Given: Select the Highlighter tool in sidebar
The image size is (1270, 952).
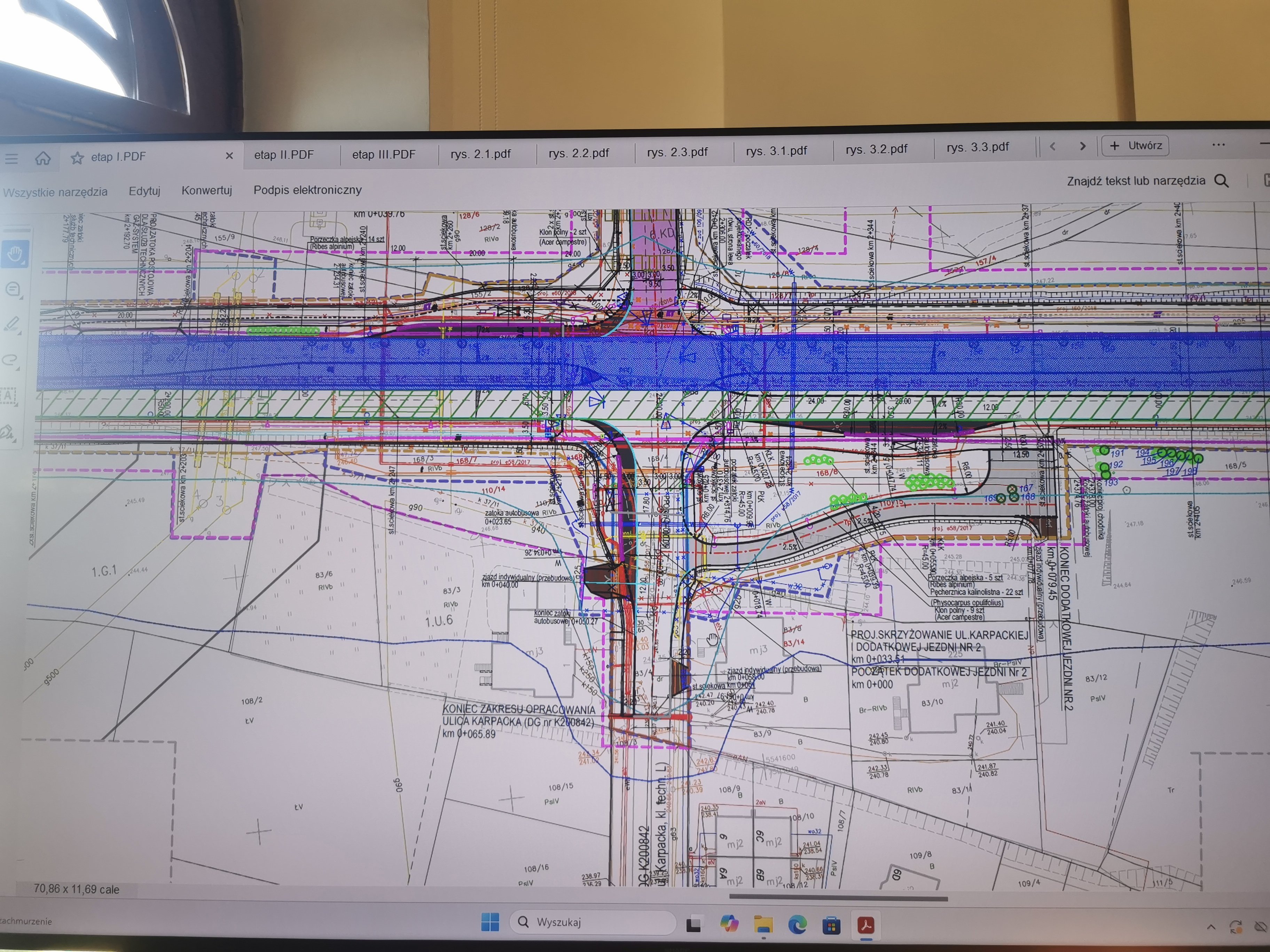Looking at the screenshot, I should [x=11, y=325].
